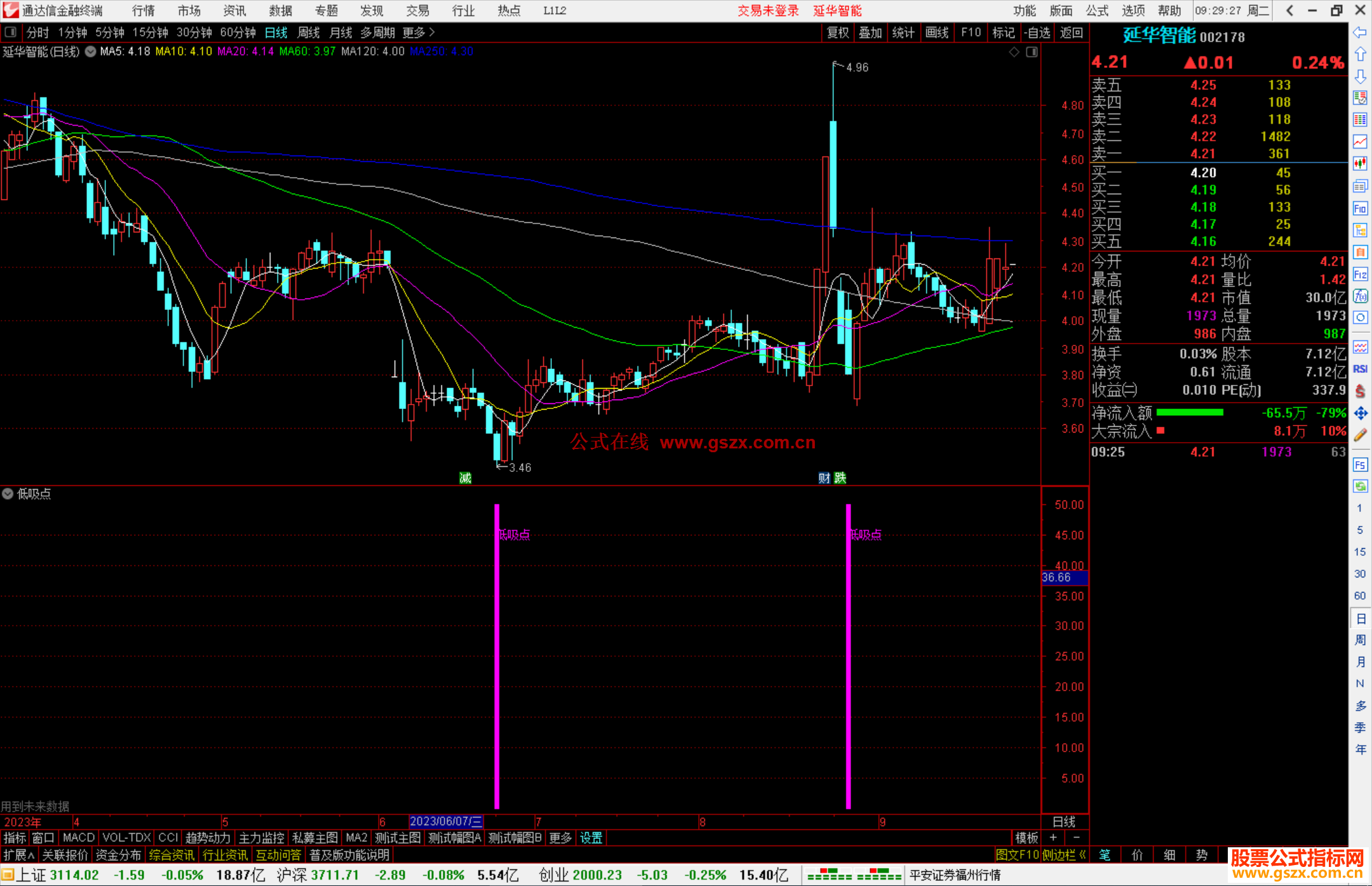Toggle the panel icon left of 分时
Image resolution: width=1372 pixels, height=886 pixels.
pyautogui.click(x=11, y=32)
